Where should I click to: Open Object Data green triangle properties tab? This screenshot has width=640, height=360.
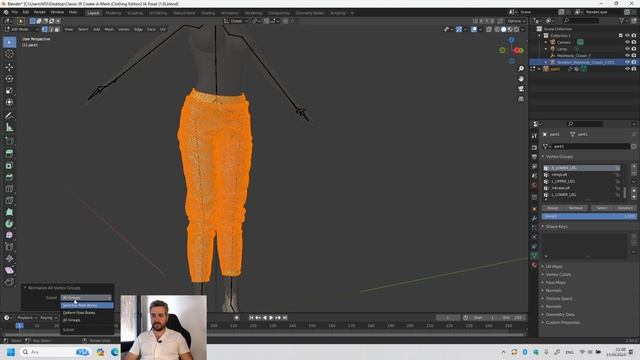click(534, 256)
